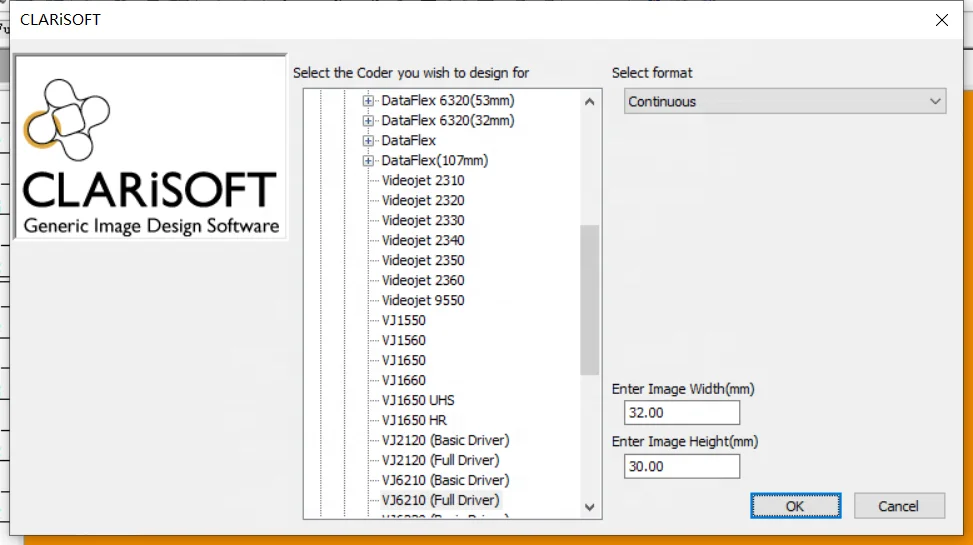Choose the plain VJ1650 coder
973x545 pixels.
click(x=403, y=360)
